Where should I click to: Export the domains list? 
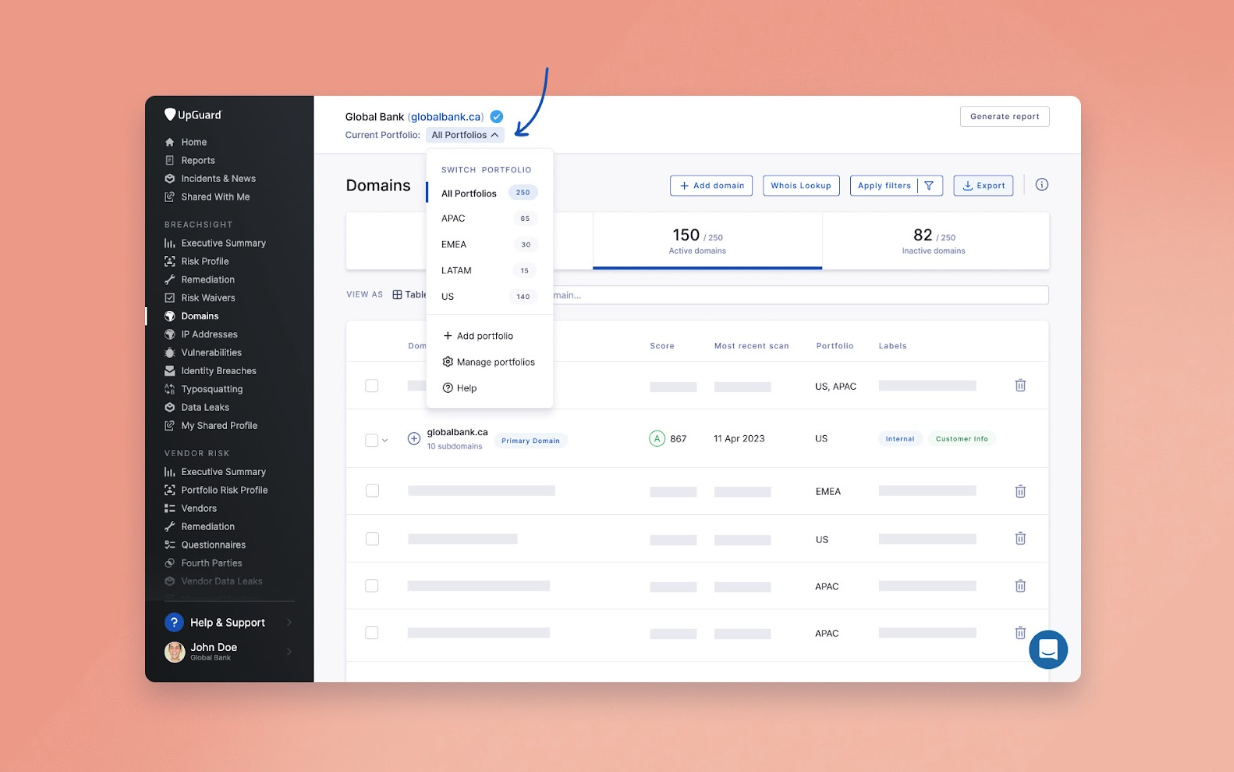tap(983, 185)
